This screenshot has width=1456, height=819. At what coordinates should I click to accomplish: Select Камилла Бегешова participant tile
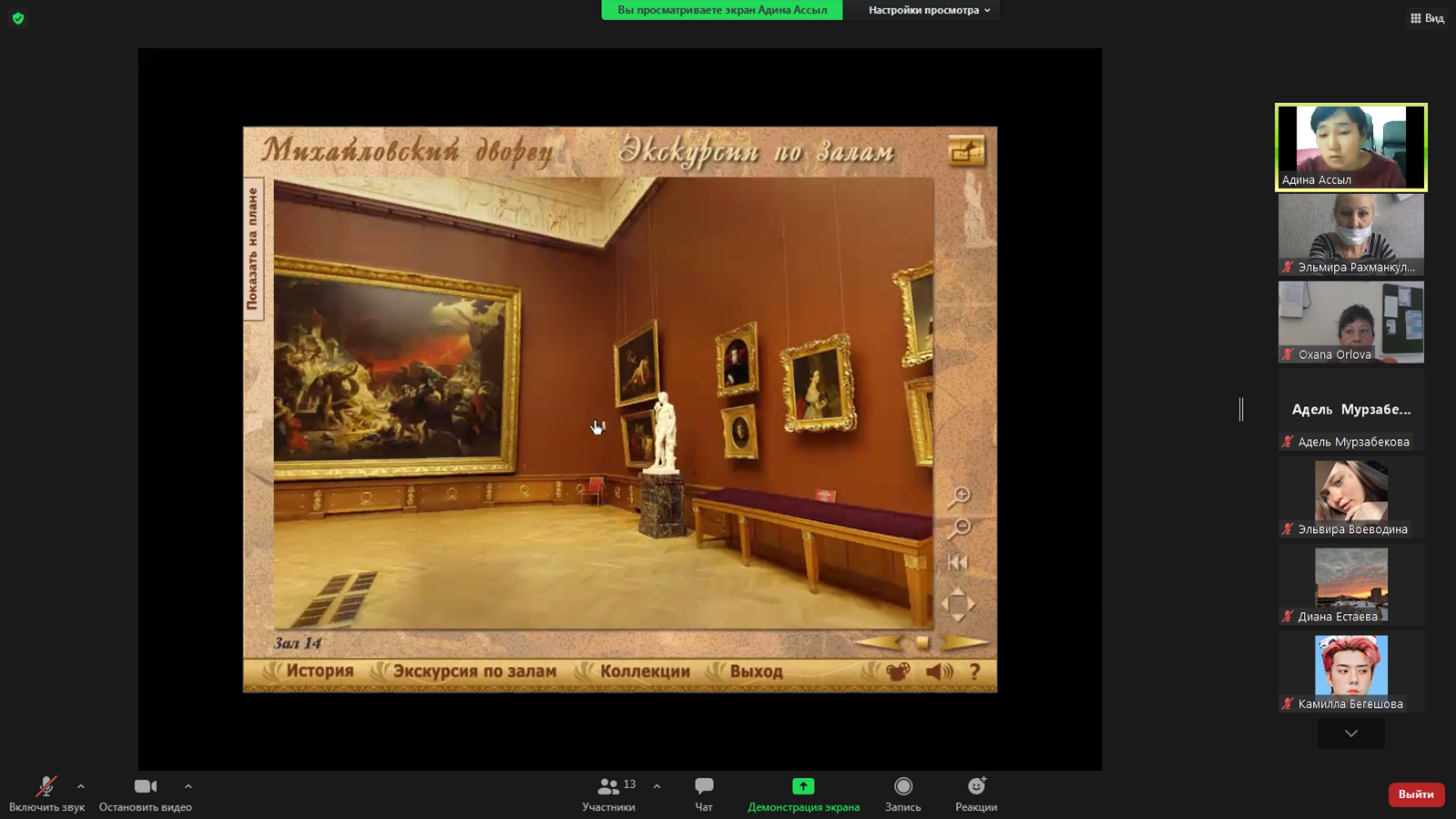pyautogui.click(x=1351, y=671)
